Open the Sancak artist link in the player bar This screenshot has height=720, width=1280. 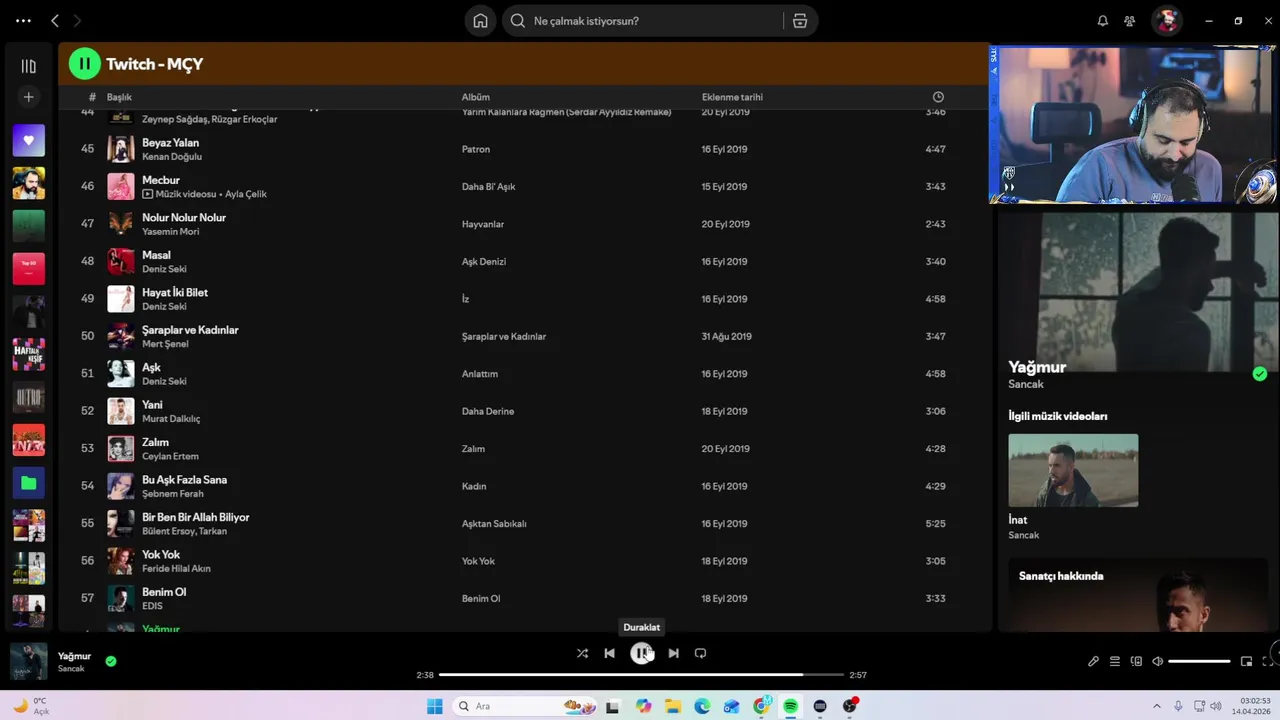click(x=71, y=669)
